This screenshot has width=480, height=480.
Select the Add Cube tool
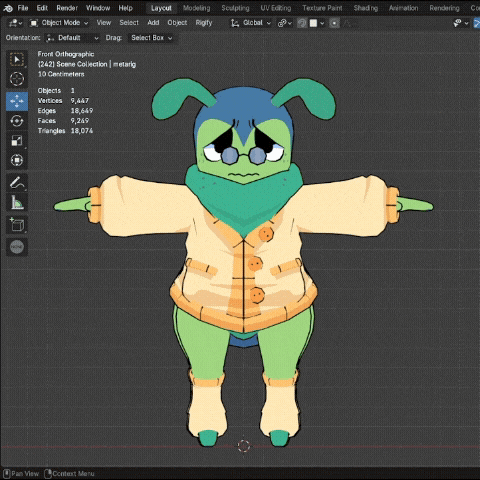click(17, 225)
